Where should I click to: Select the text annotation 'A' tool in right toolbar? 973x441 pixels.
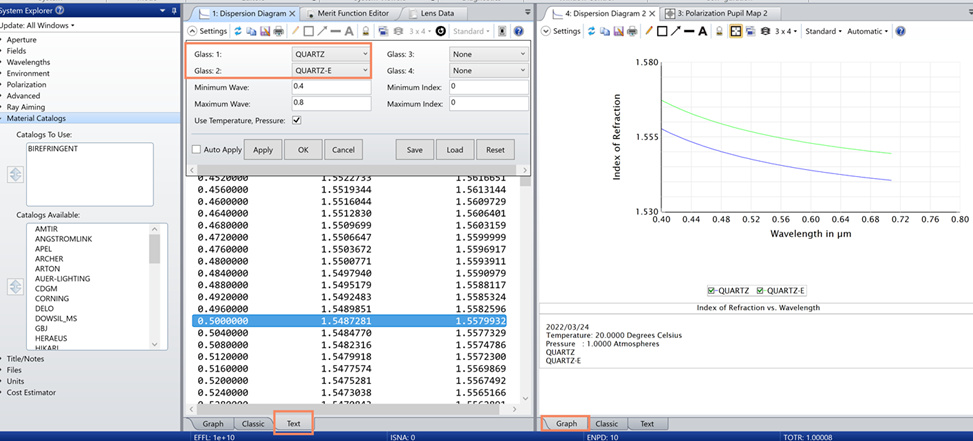tap(703, 31)
